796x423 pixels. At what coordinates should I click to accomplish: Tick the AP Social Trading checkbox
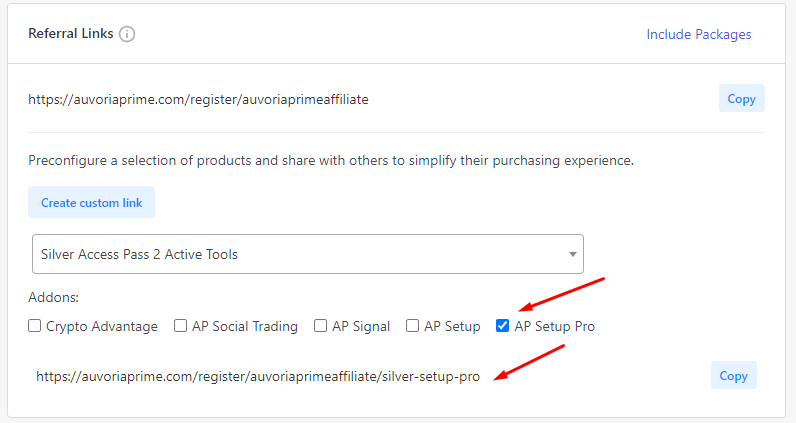[181, 326]
